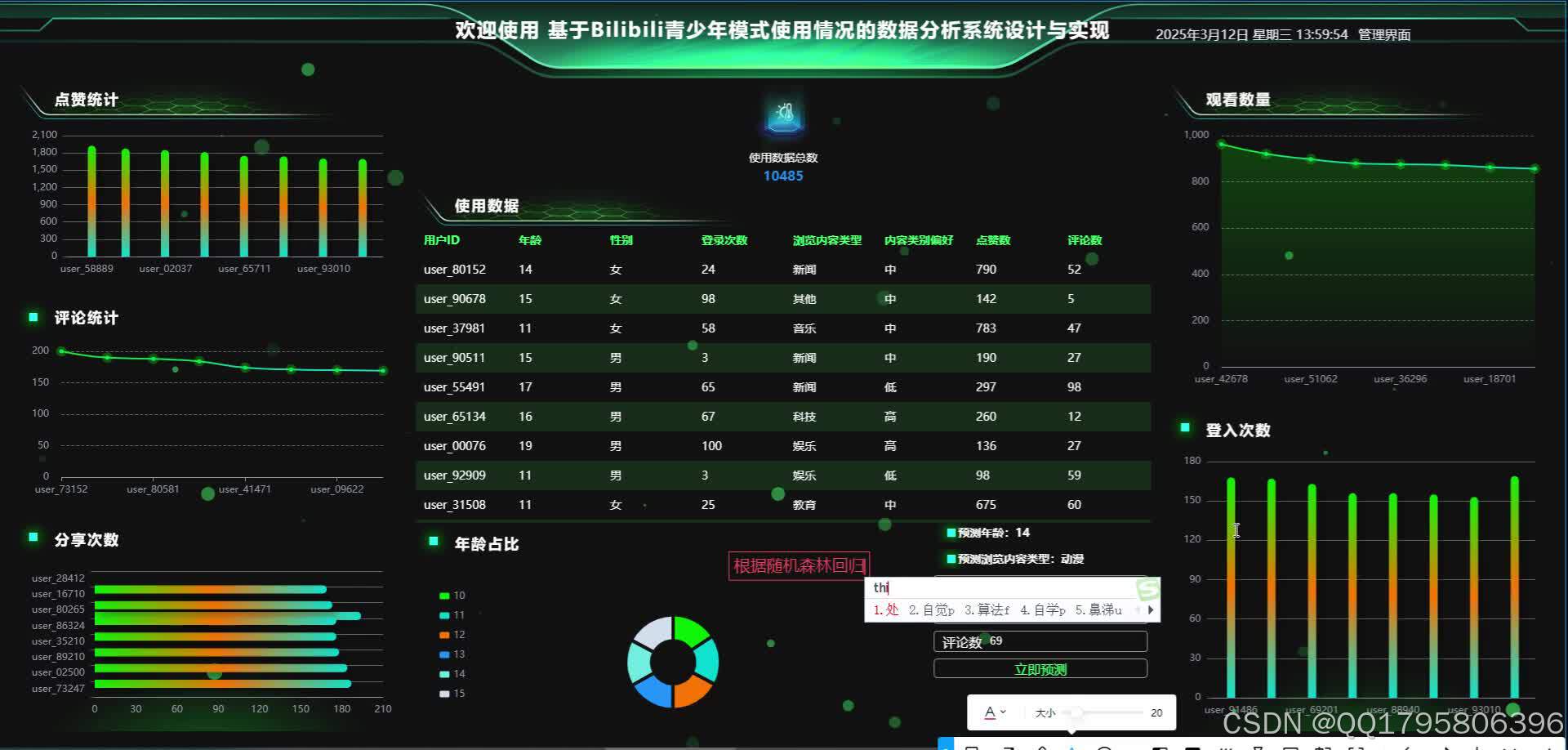This screenshot has width=1568, height=750.
Task: Click the 登入次数 panel title
Action: [x=1238, y=431]
